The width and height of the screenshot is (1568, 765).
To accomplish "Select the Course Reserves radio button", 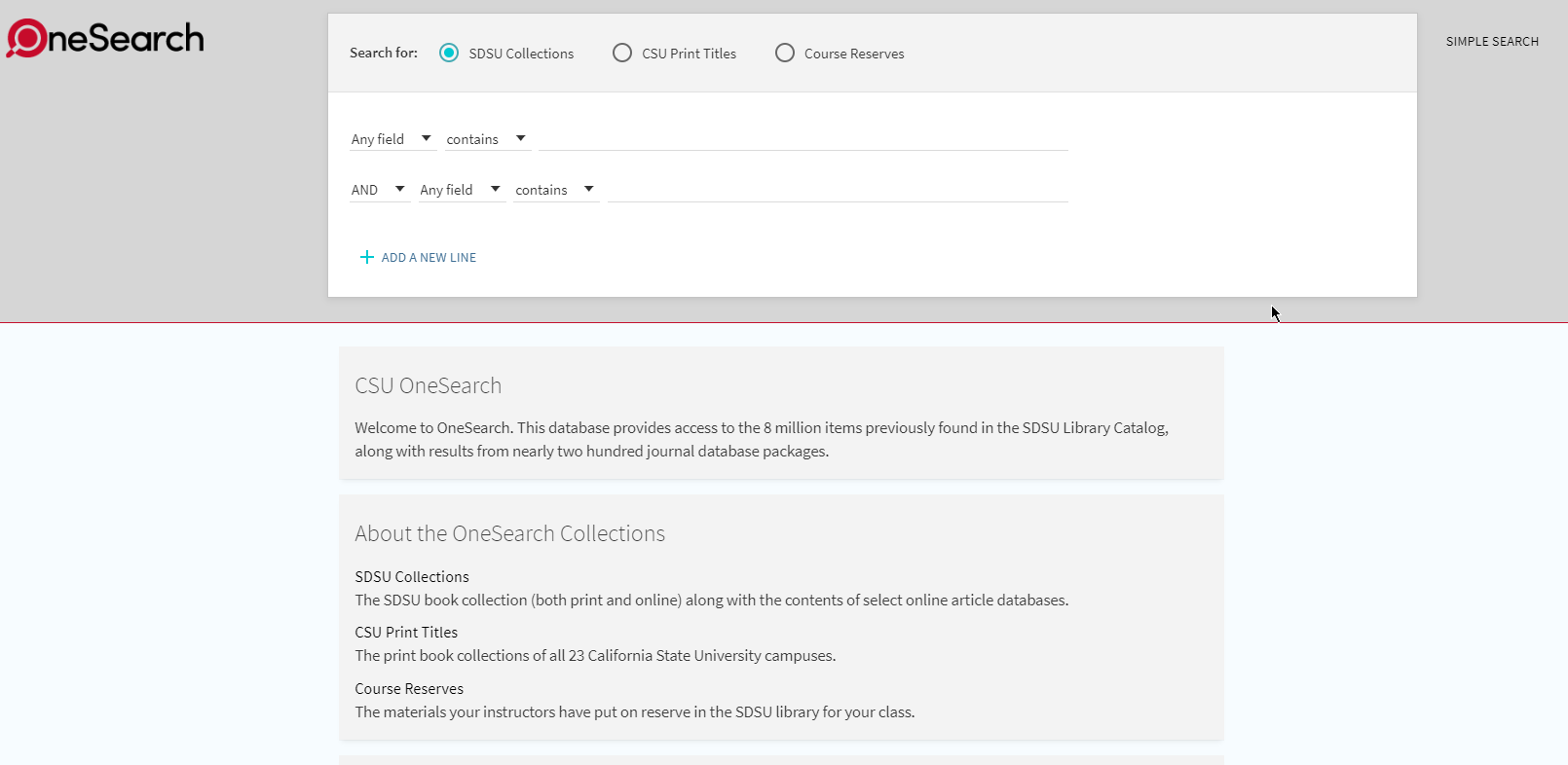I will click(x=785, y=53).
